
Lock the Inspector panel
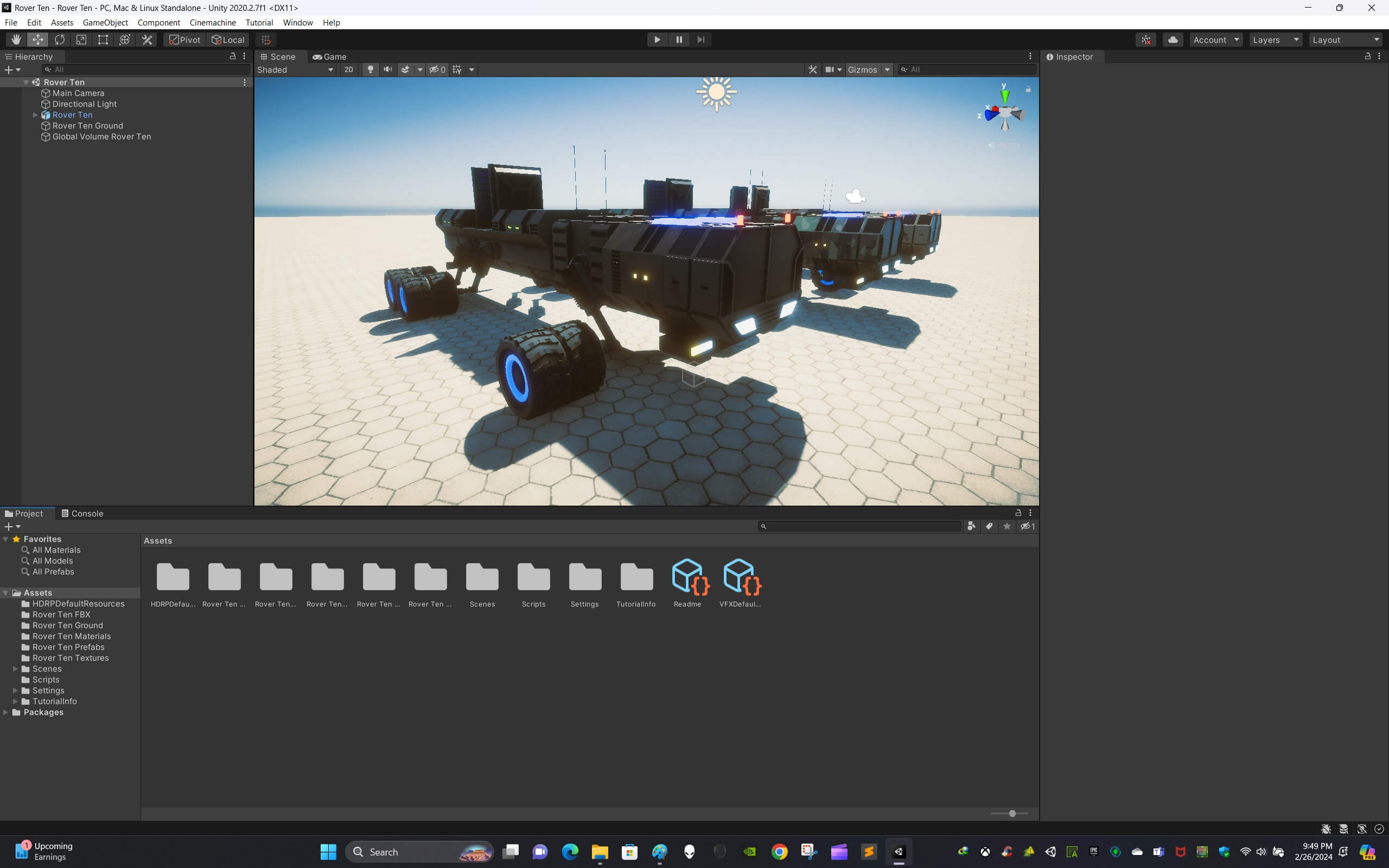click(x=1368, y=56)
